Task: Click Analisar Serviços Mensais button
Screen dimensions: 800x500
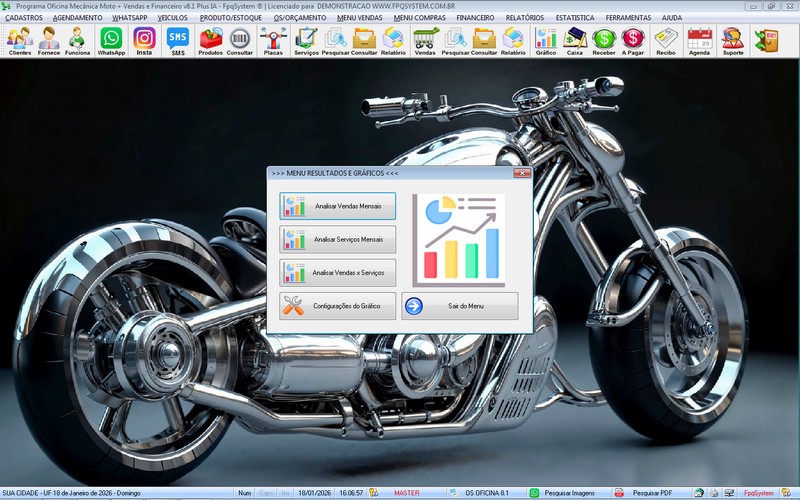Action: point(338,239)
